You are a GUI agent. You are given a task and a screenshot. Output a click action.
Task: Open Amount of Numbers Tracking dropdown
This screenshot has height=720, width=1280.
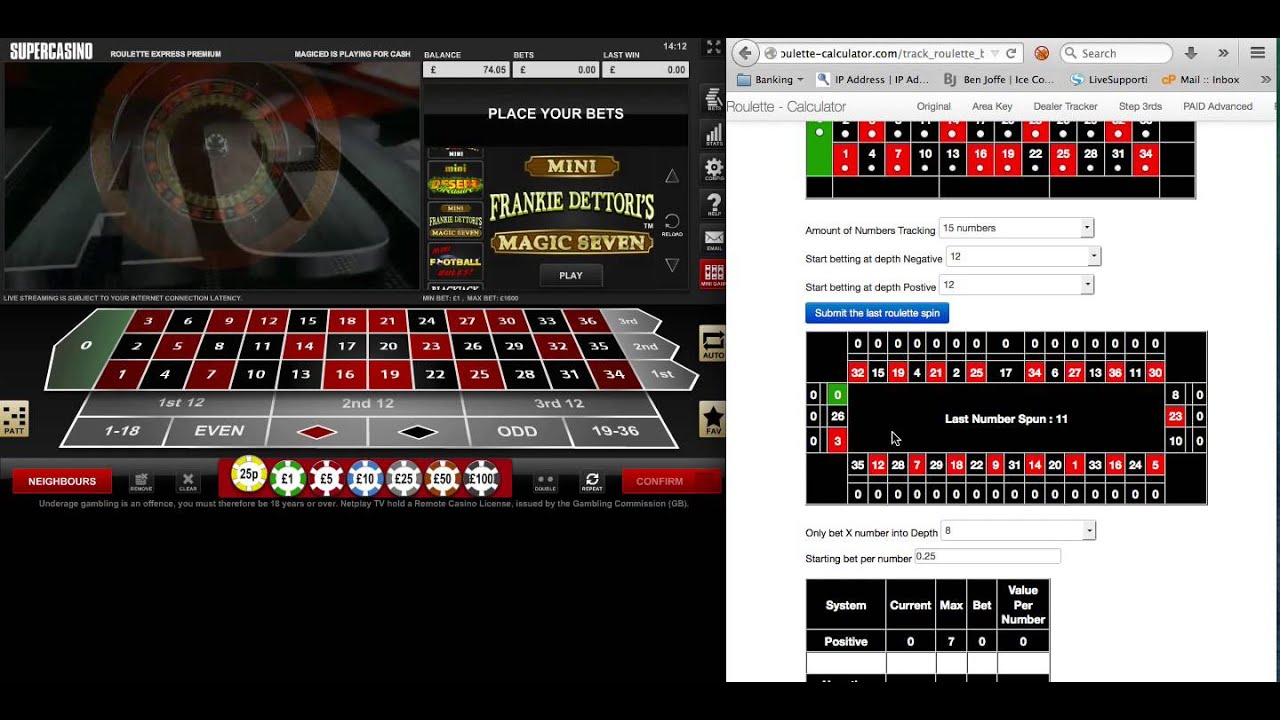tap(1016, 228)
